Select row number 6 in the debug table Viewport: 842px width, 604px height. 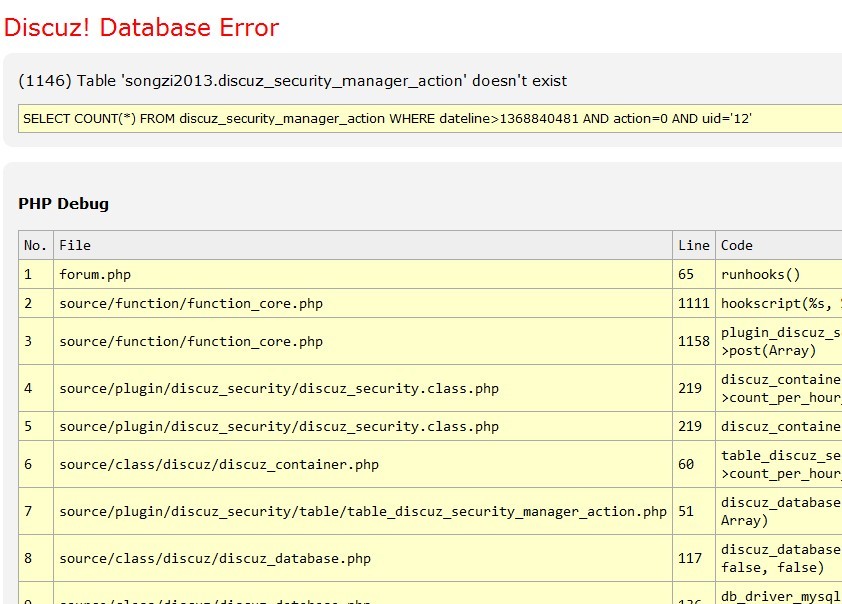pyautogui.click(x=36, y=464)
